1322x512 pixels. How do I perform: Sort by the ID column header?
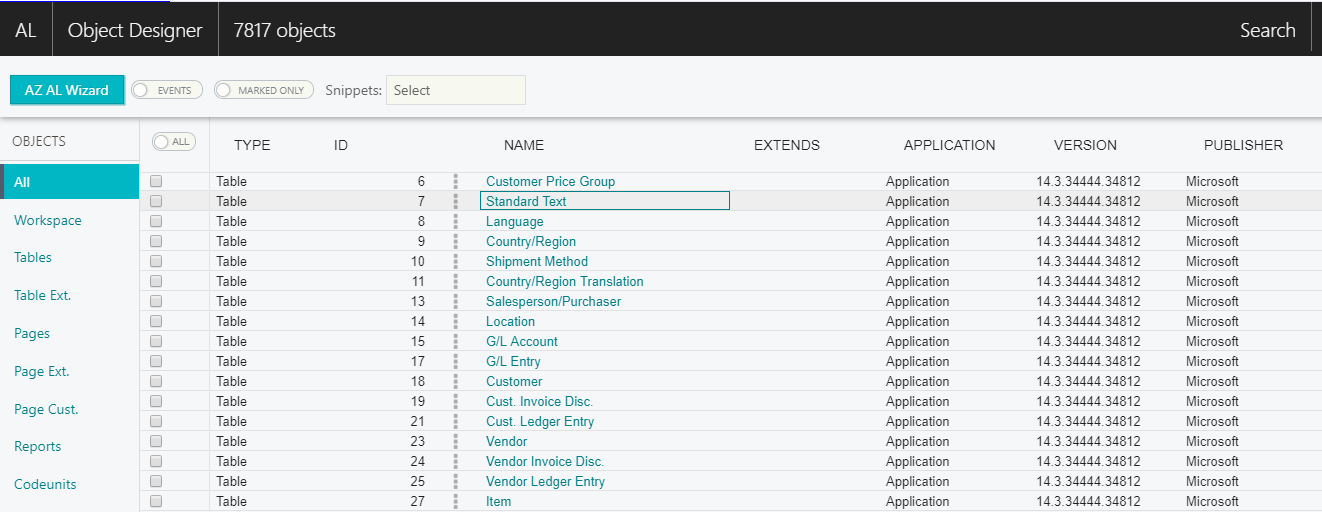point(341,145)
